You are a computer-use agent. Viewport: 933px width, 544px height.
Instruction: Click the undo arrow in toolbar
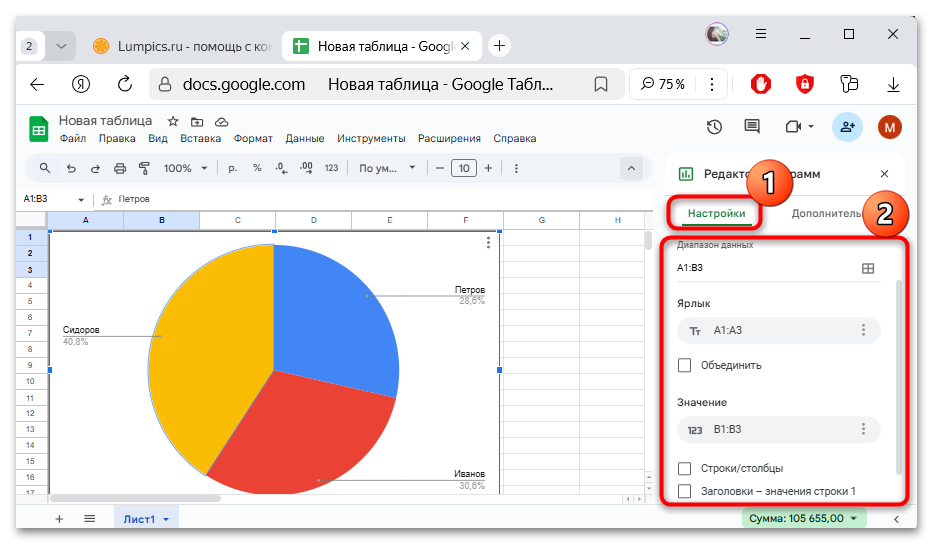click(x=70, y=168)
